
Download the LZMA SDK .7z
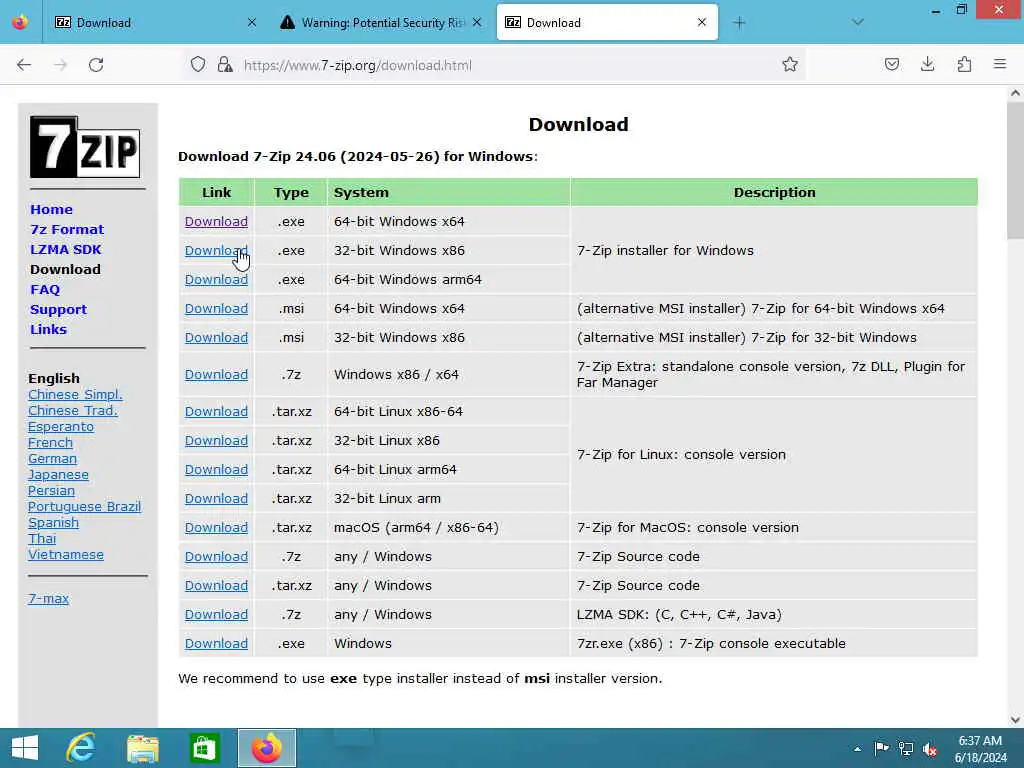pos(216,615)
